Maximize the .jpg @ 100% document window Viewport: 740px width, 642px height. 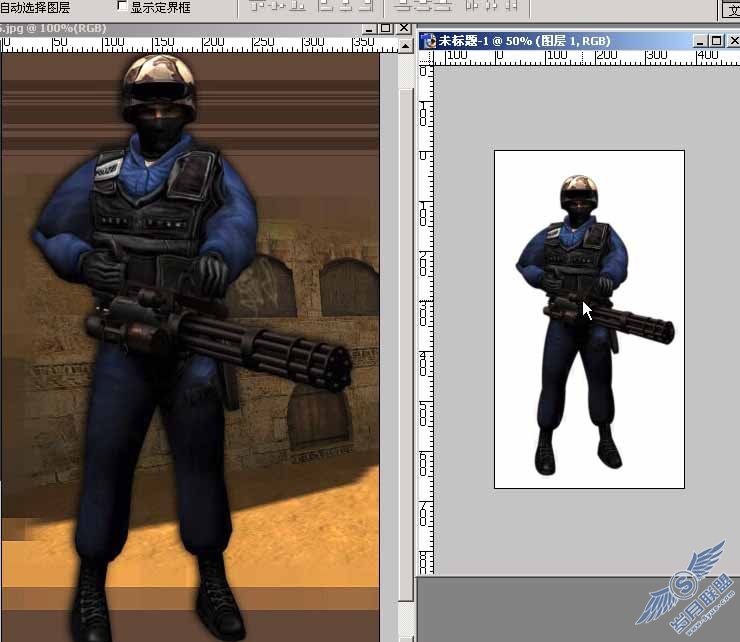coord(386,28)
